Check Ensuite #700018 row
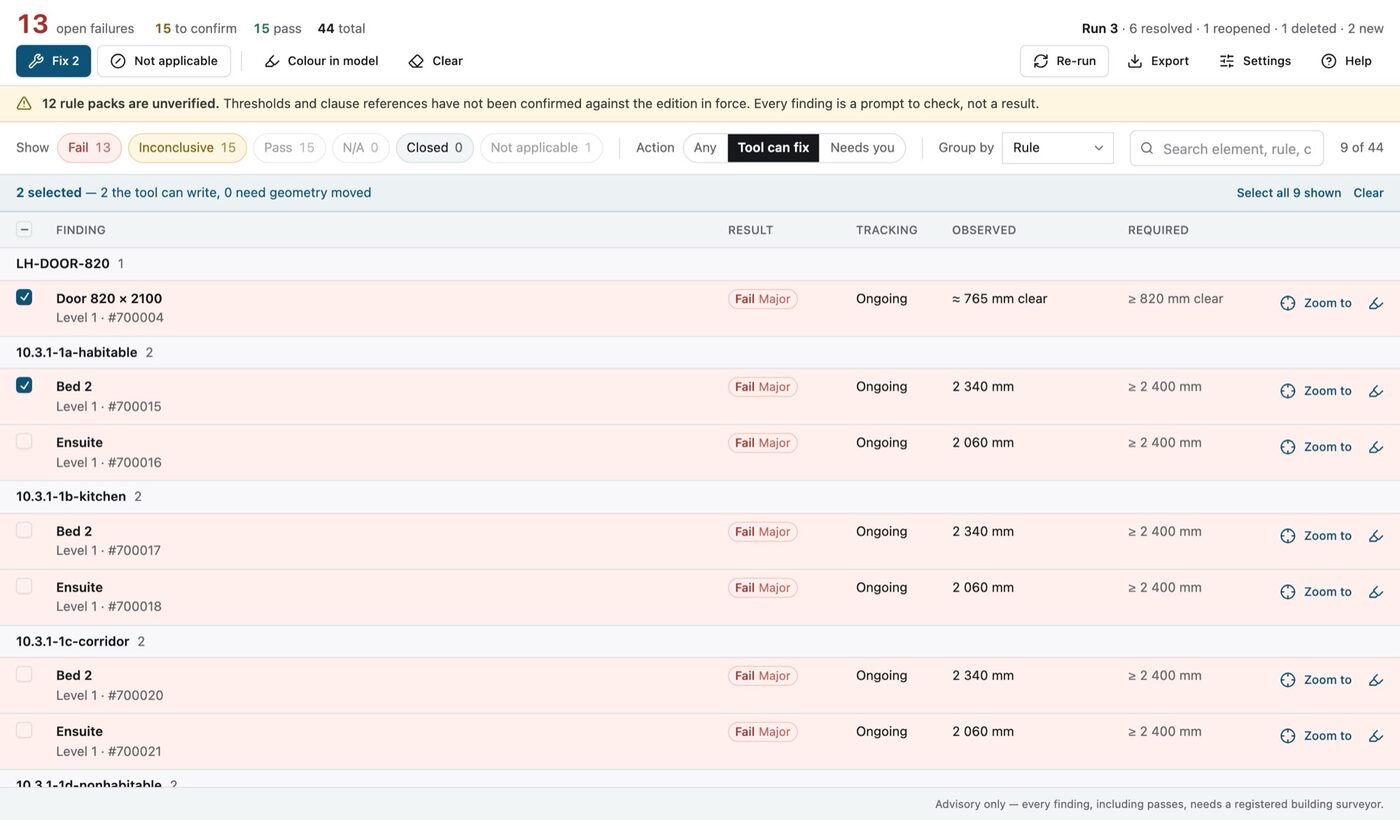 coord(24,586)
